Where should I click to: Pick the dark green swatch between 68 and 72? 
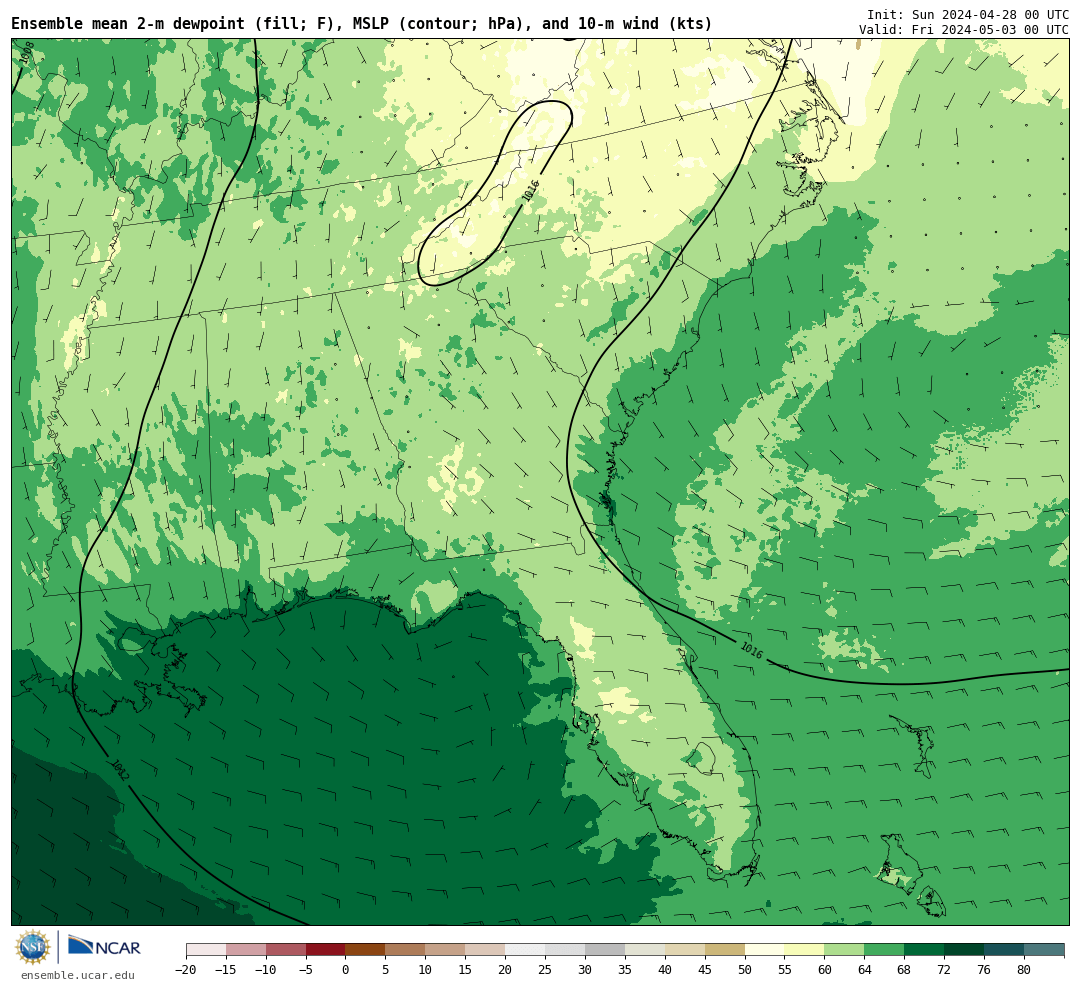925,949
